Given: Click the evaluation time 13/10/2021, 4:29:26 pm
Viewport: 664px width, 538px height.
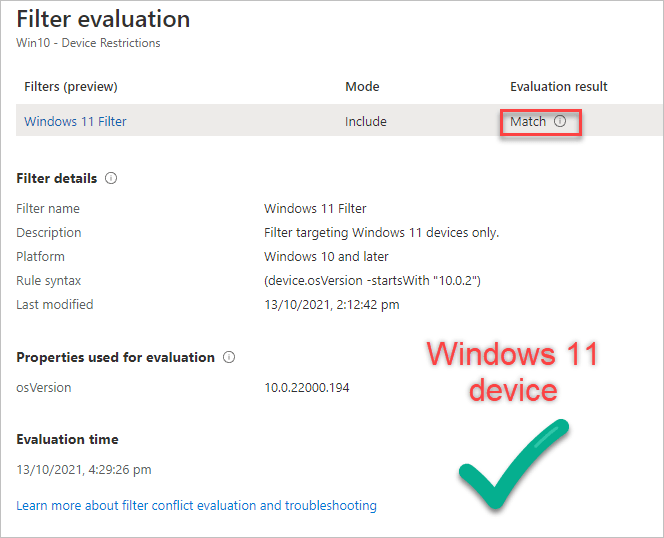Looking at the screenshot, I should coord(84,470).
